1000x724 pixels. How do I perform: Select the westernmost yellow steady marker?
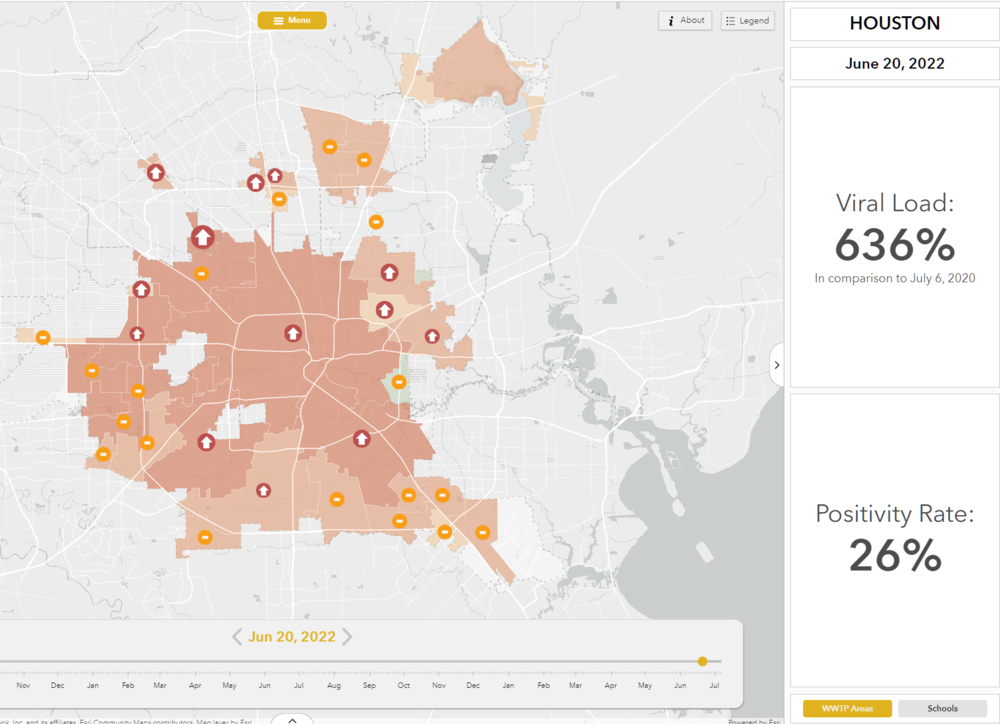[x=43, y=337]
